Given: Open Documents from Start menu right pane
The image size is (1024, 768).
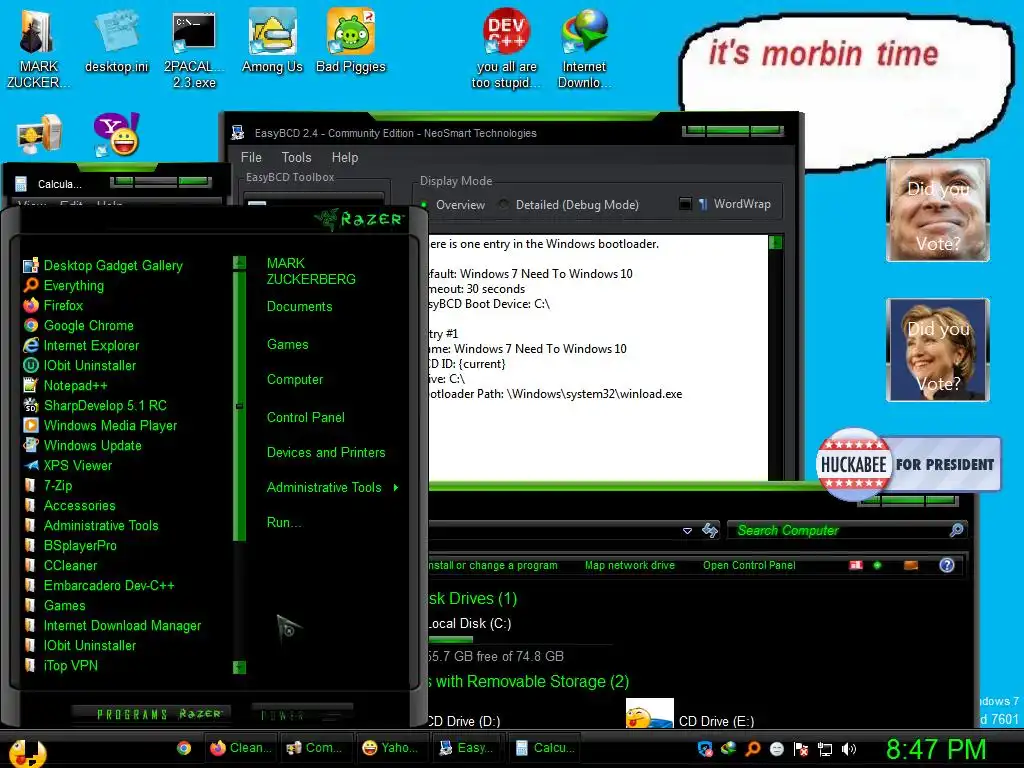Looking at the screenshot, I should pyautogui.click(x=299, y=306).
